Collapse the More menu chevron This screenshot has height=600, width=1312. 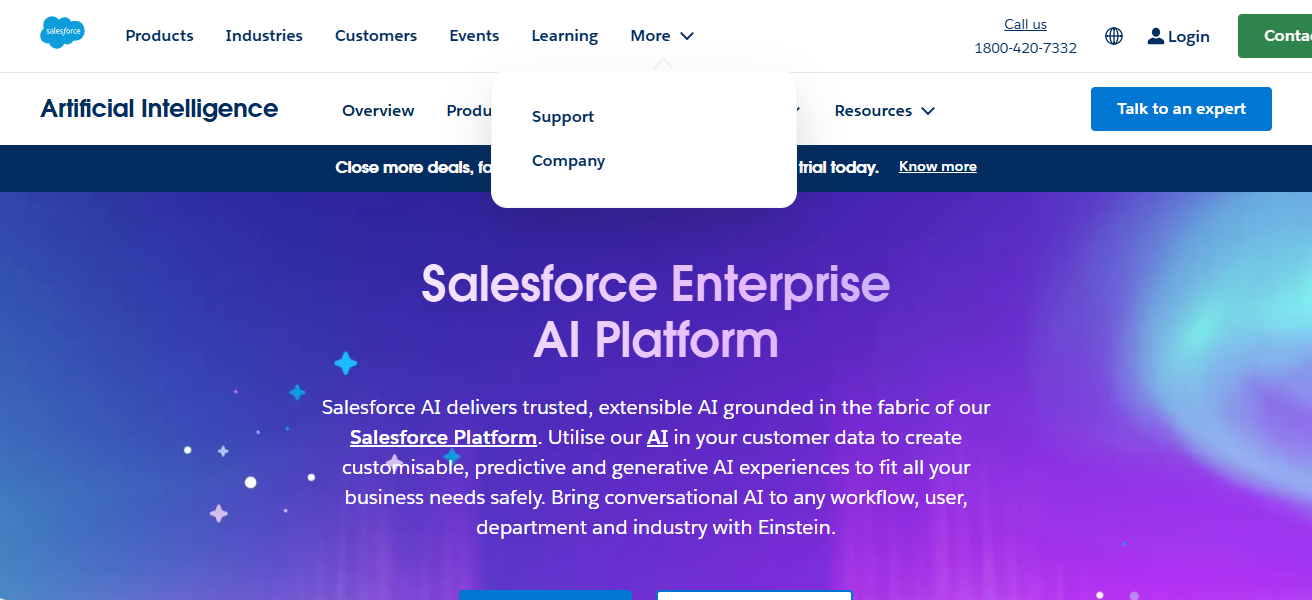687,36
